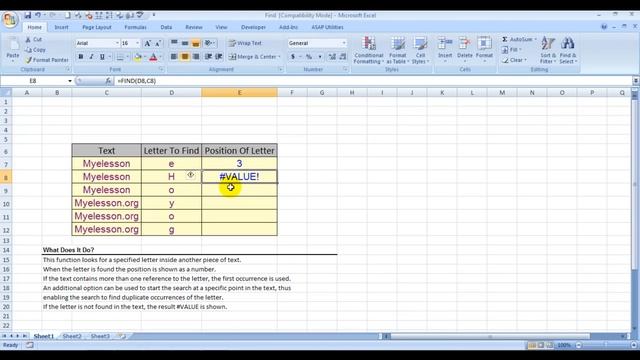This screenshot has width=640, height=360.
Task: Open the Data ribbon tab
Action: click(166, 27)
